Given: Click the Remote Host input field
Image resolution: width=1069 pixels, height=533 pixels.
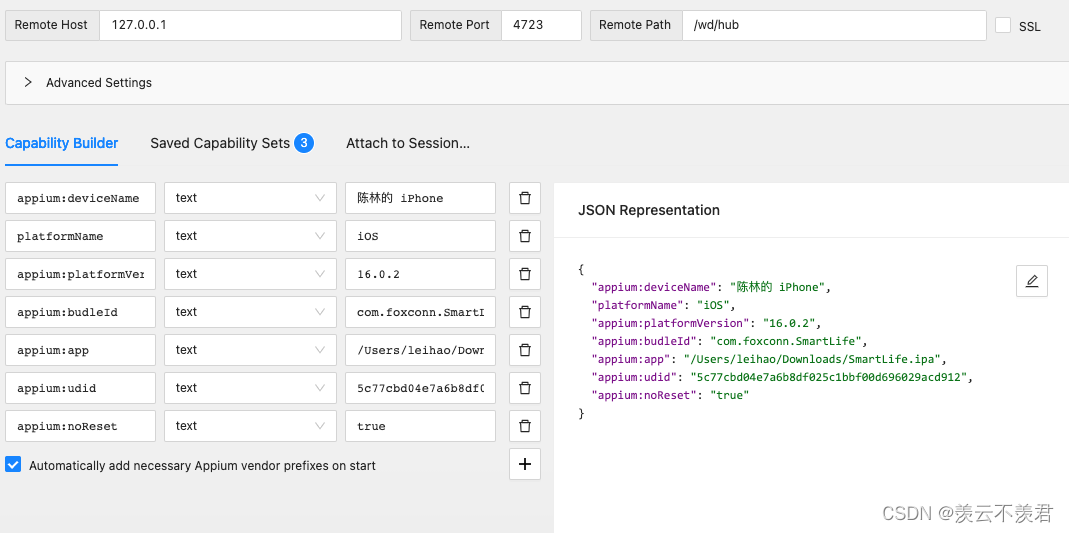Looking at the screenshot, I should coord(250,25).
